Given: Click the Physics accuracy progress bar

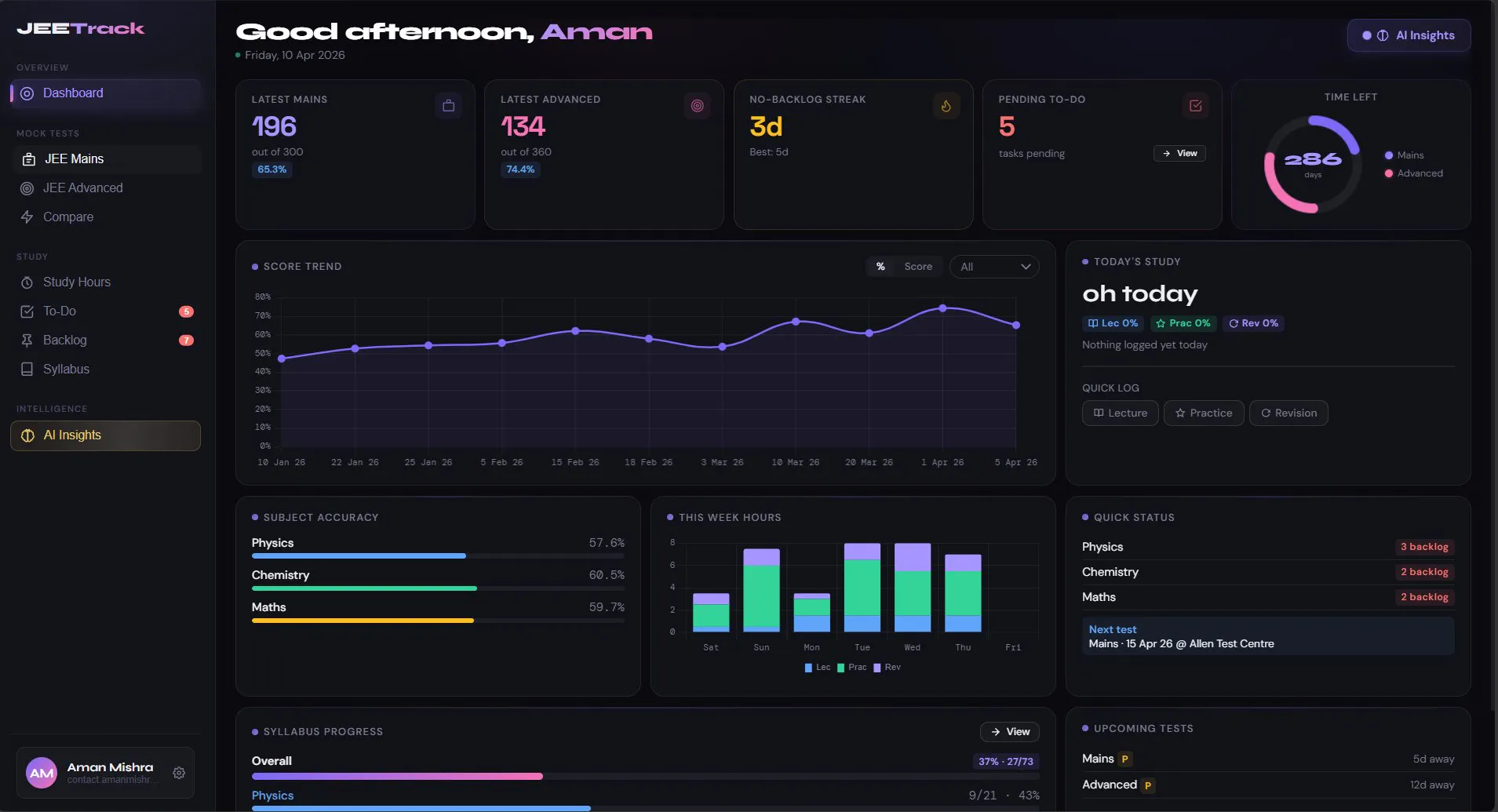Looking at the screenshot, I should (438, 556).
